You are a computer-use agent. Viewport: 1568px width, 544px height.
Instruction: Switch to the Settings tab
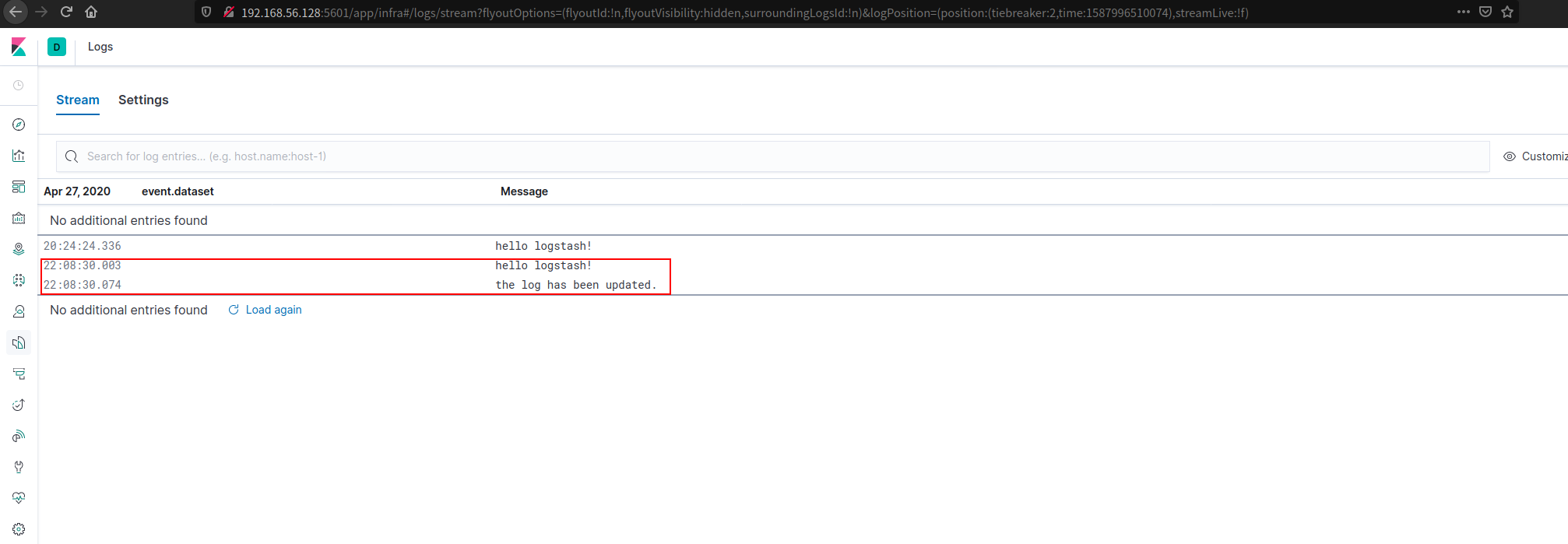tap(143, 100)
